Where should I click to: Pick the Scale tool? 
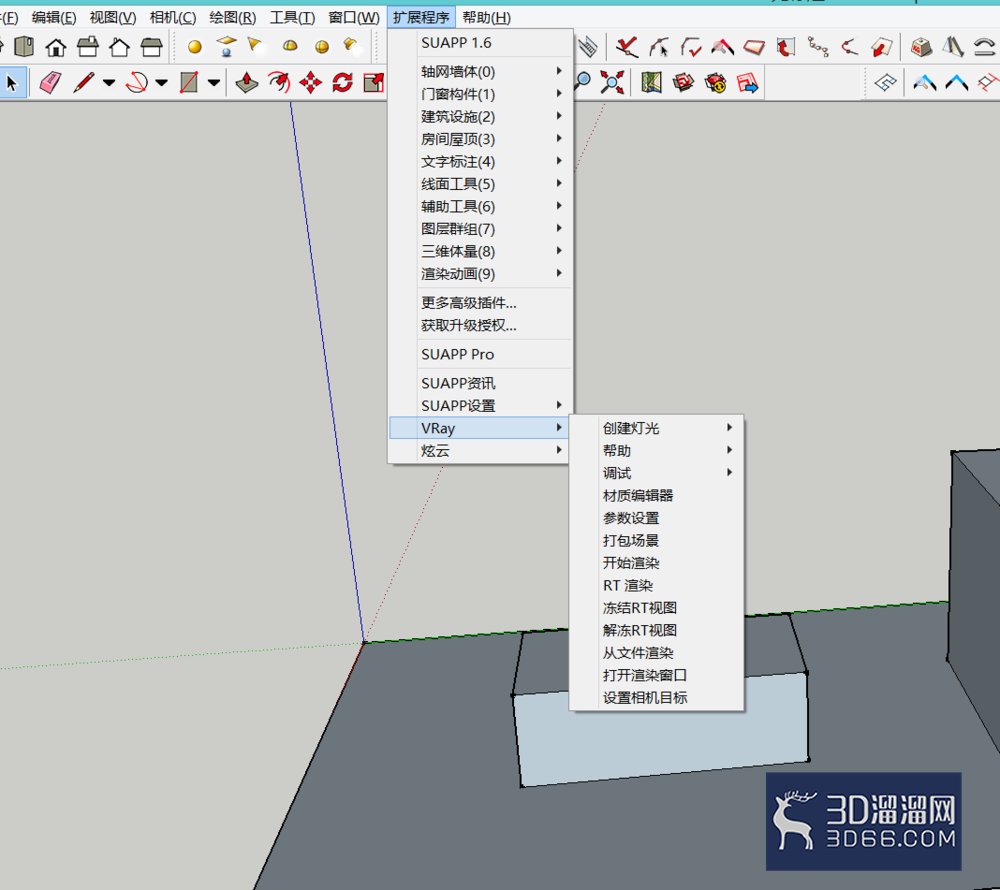tap(374, 83)
